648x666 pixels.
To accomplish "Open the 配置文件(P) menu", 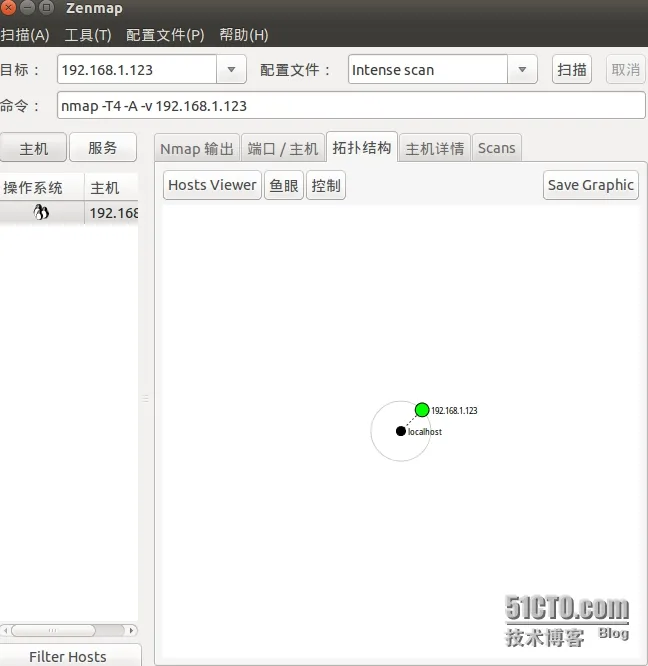I will coord(165,35).
